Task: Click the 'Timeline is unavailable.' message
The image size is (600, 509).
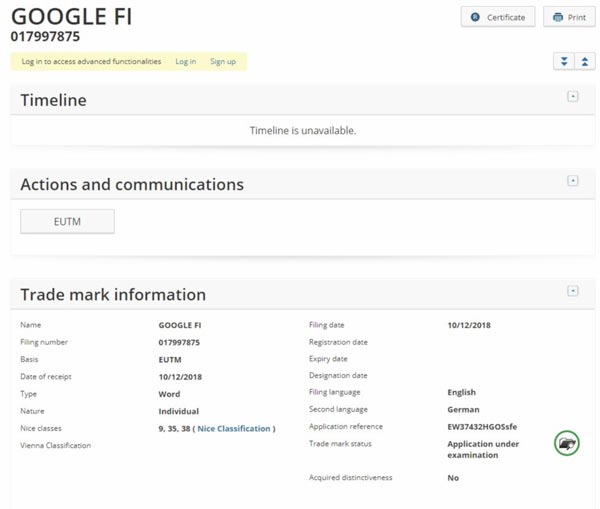Action: (303, 131)
